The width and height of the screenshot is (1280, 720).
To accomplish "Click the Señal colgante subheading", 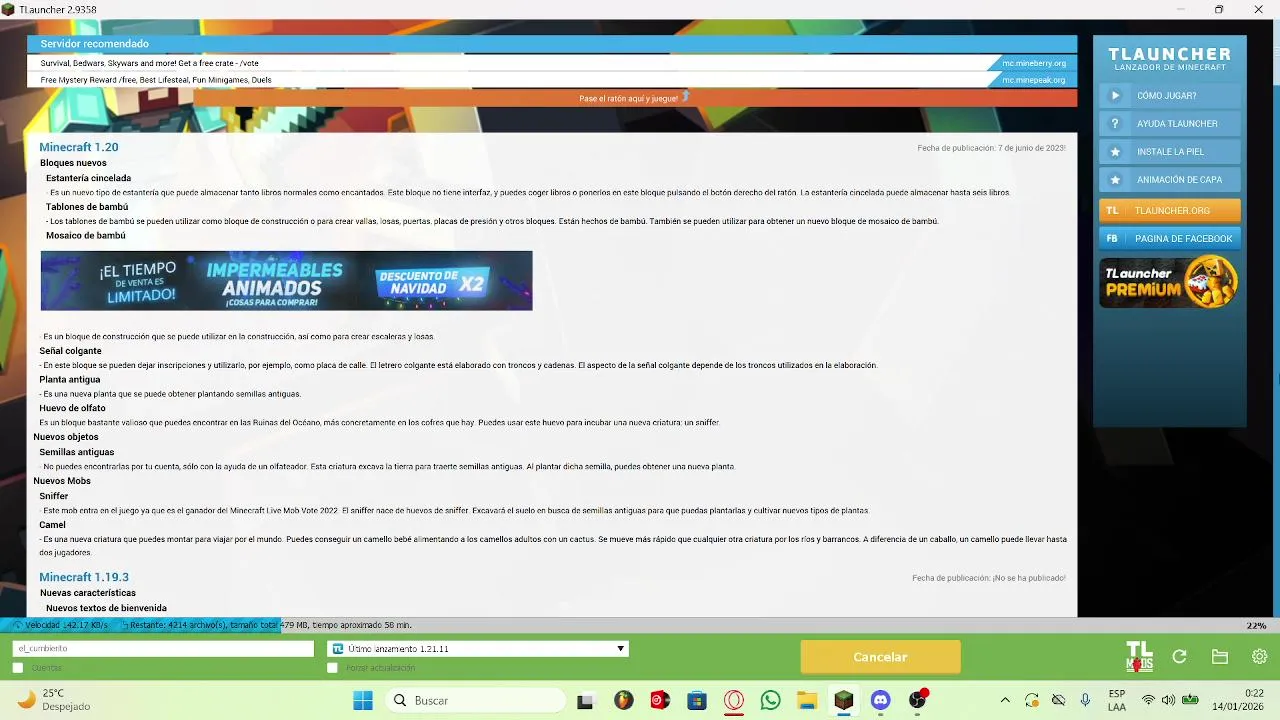I will [70, 351].
